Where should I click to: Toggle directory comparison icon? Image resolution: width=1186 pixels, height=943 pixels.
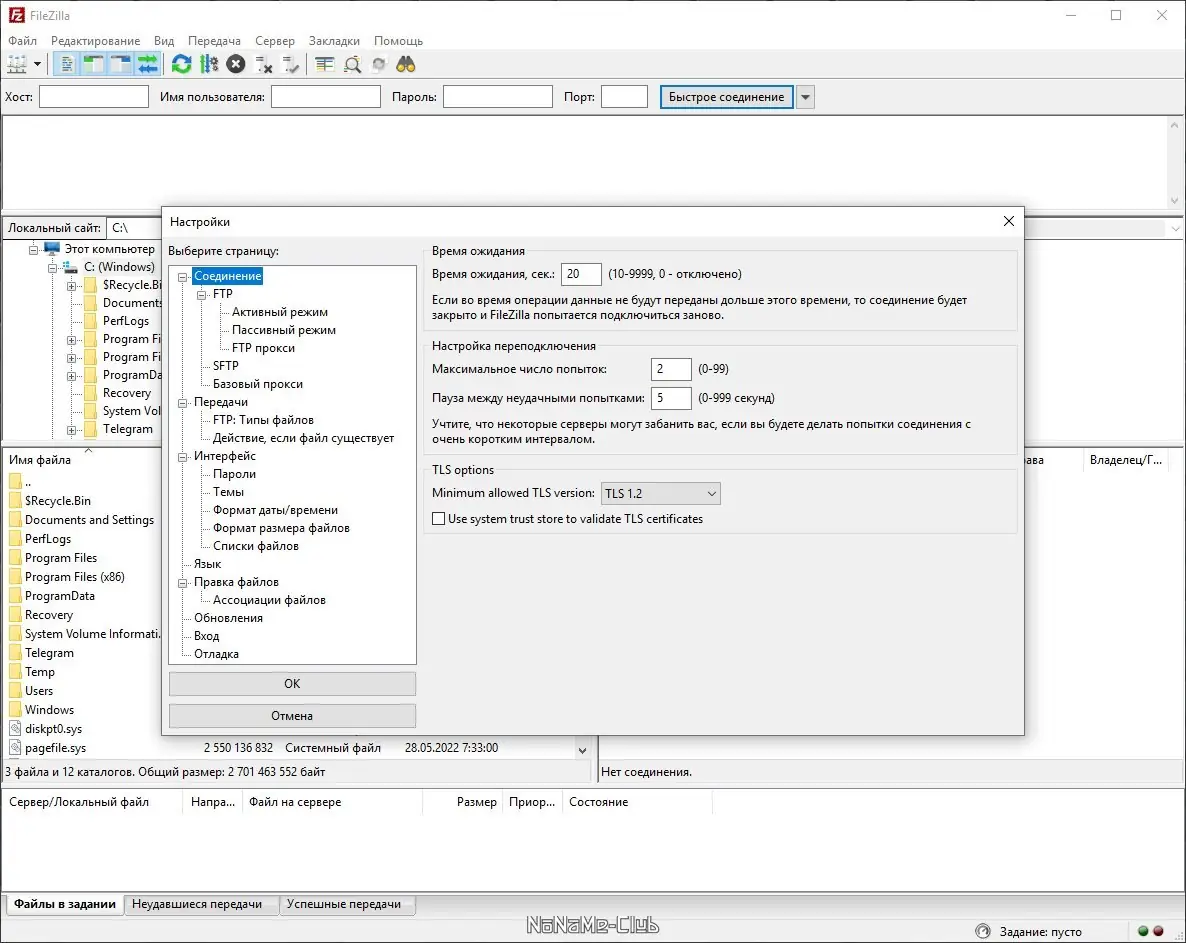(352, 64)
